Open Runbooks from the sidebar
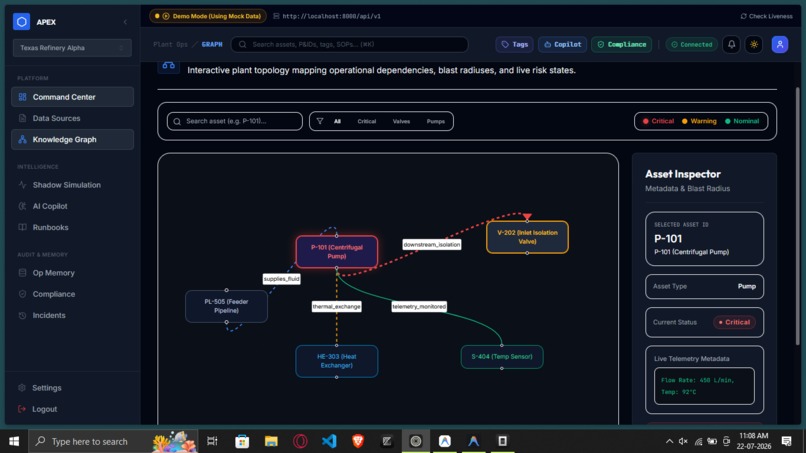The image size is (806, 453). click(72, 227)
